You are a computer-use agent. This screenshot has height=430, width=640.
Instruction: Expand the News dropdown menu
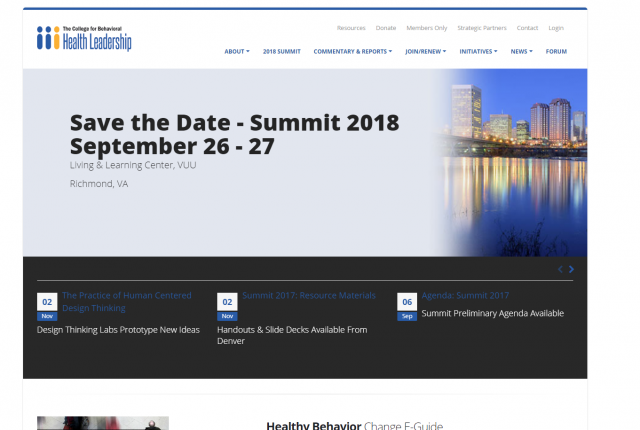522,51
